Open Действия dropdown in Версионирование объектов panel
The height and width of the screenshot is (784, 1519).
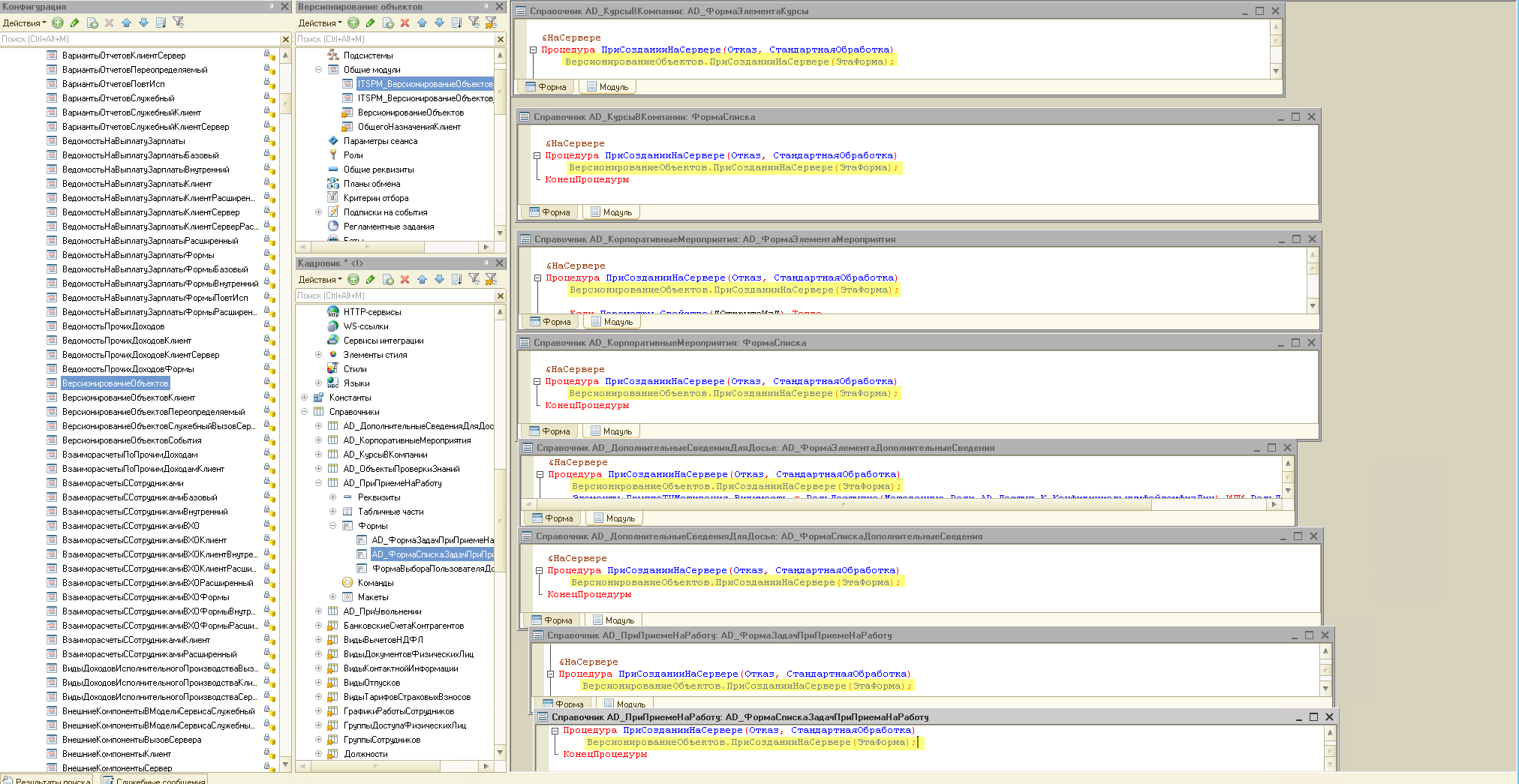[x=320, y=23]
